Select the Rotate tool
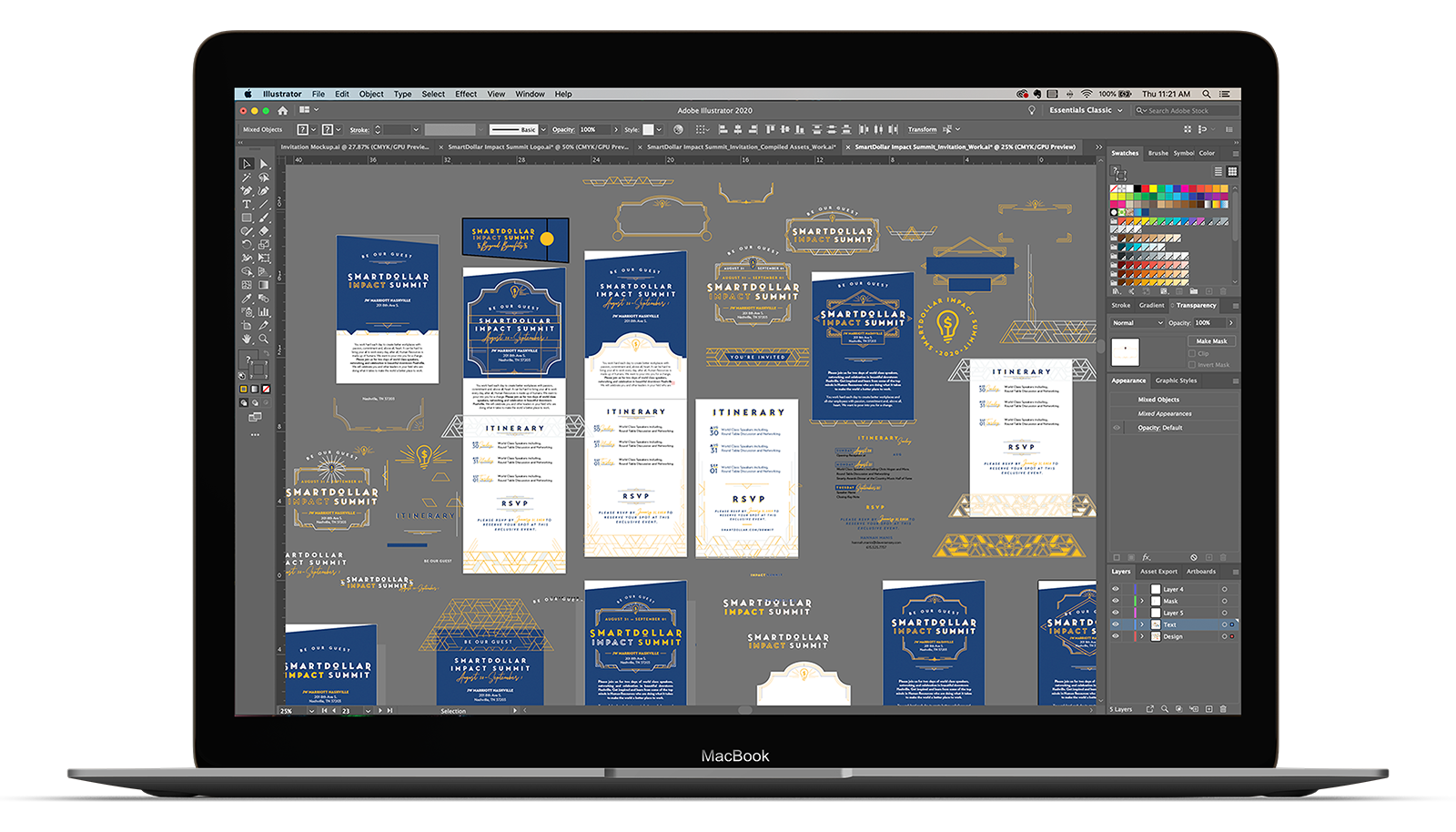Viewport: 1456px width, 832px height. tap(247, 244)
